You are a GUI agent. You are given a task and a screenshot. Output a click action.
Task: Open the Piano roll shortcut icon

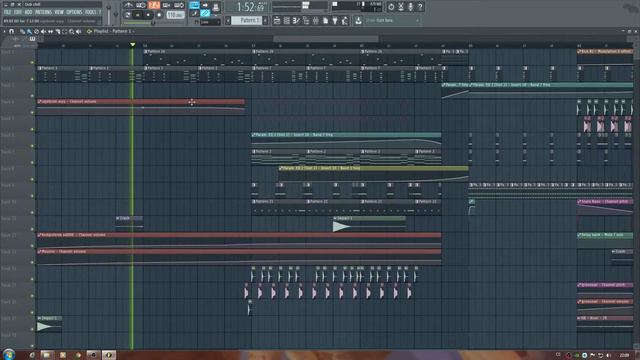point(296,20)
